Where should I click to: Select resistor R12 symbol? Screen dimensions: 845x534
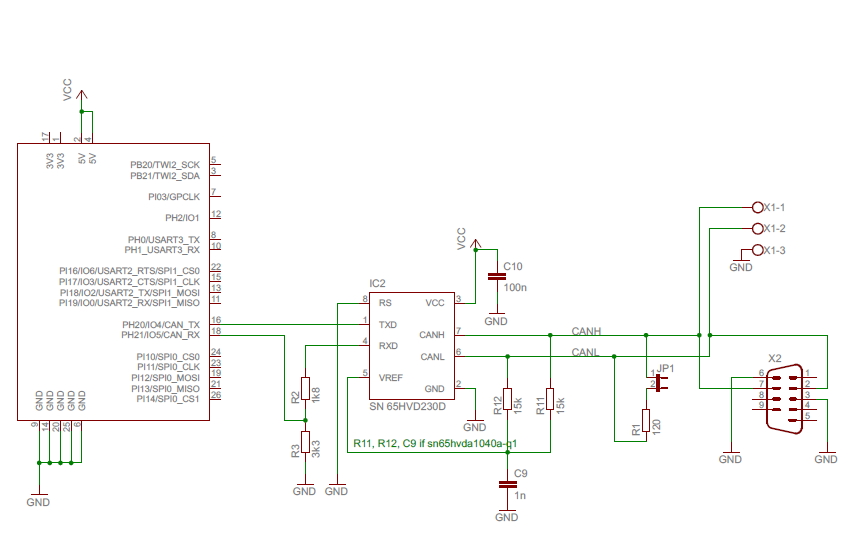tap(507, 401)
